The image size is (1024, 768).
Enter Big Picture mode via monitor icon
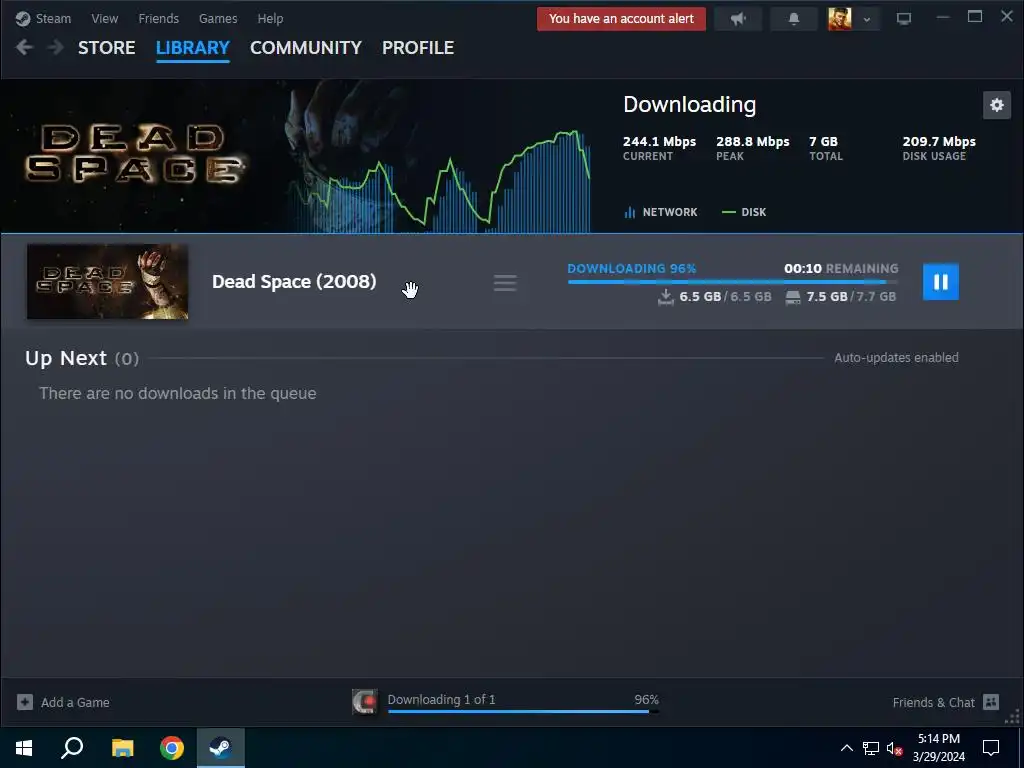(904, 19)
